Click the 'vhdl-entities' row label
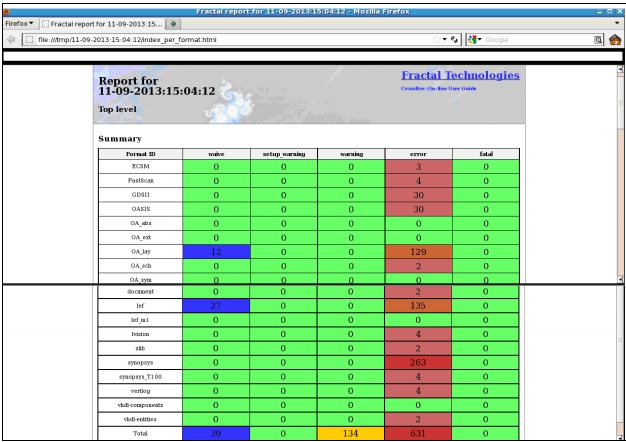The width and height of the screenshot is (626, 442). tap(140, 419)
